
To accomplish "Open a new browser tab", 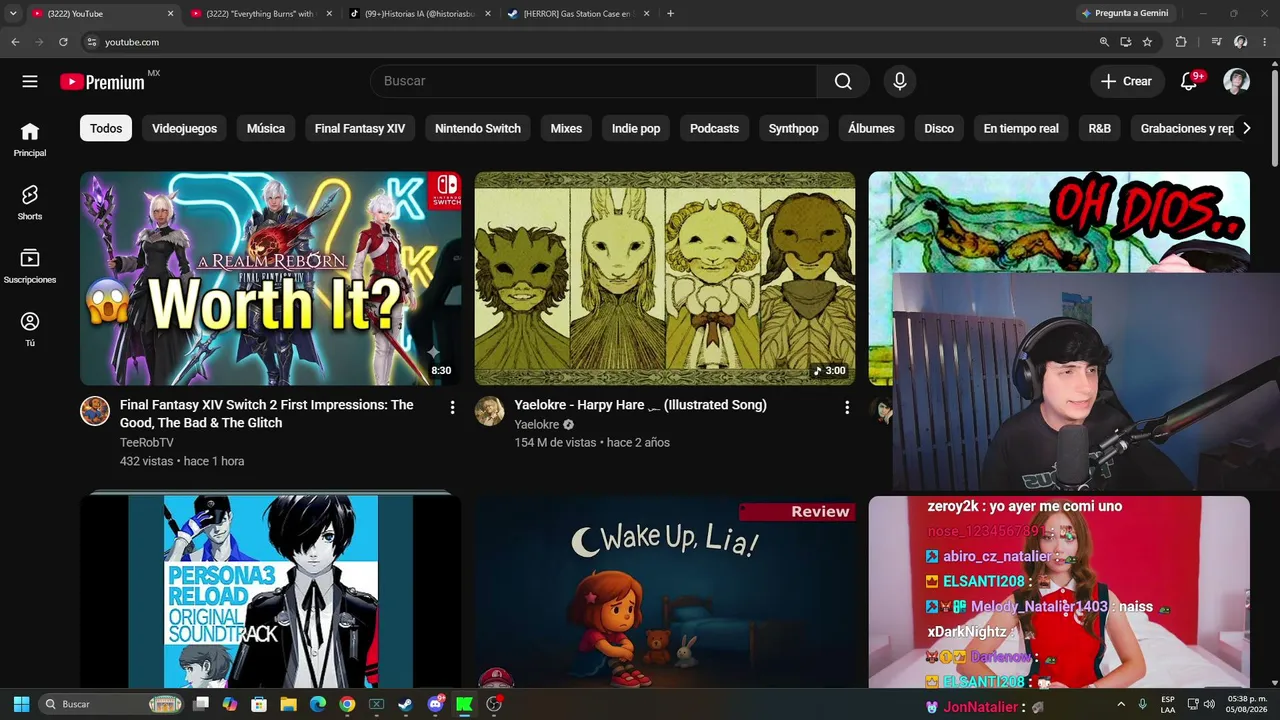I will click(x=670, y=14).
